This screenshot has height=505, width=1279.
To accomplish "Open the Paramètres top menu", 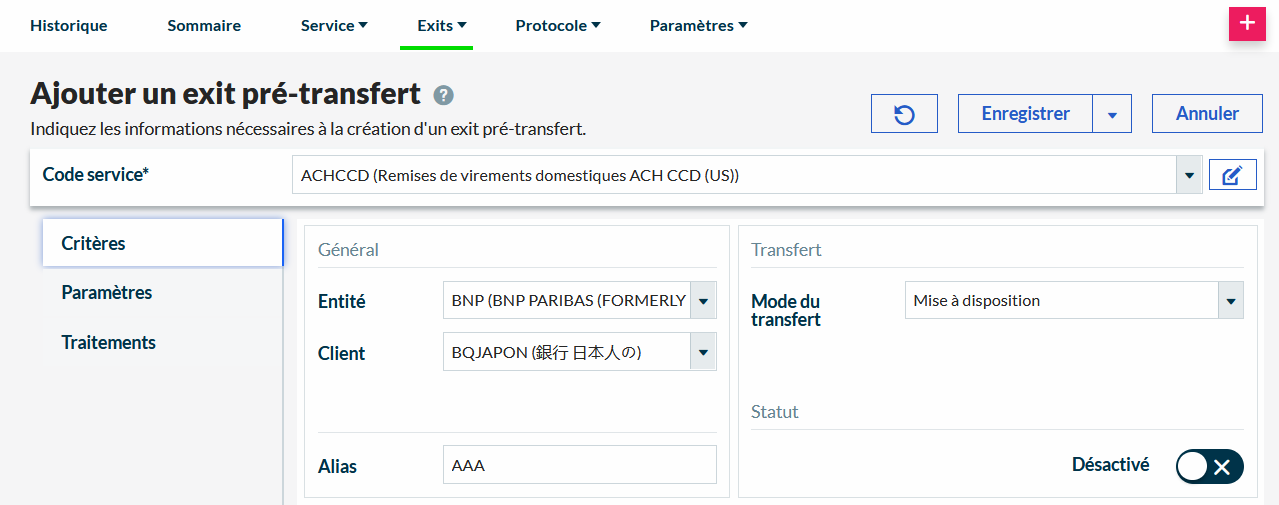I will click(x=698, y=25).
